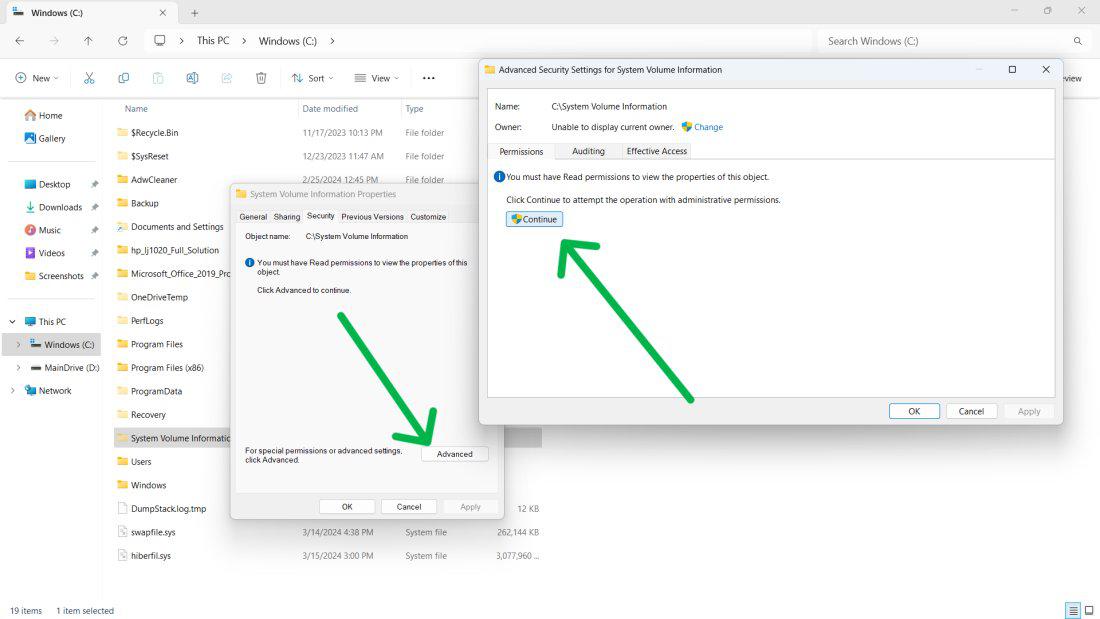Open pinned Videos folder in sidebar

(x=45, y=253)
